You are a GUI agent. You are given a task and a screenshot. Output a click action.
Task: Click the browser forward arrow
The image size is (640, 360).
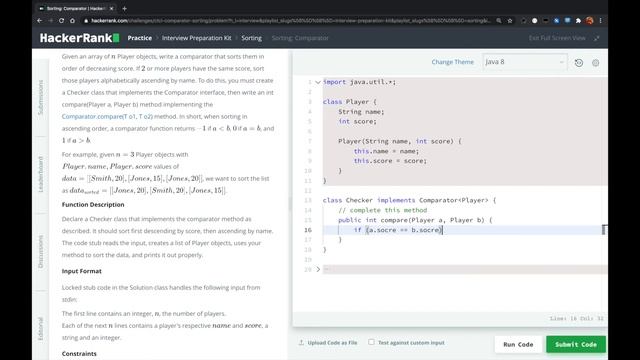pyautogui.click(x=51, y=20)
